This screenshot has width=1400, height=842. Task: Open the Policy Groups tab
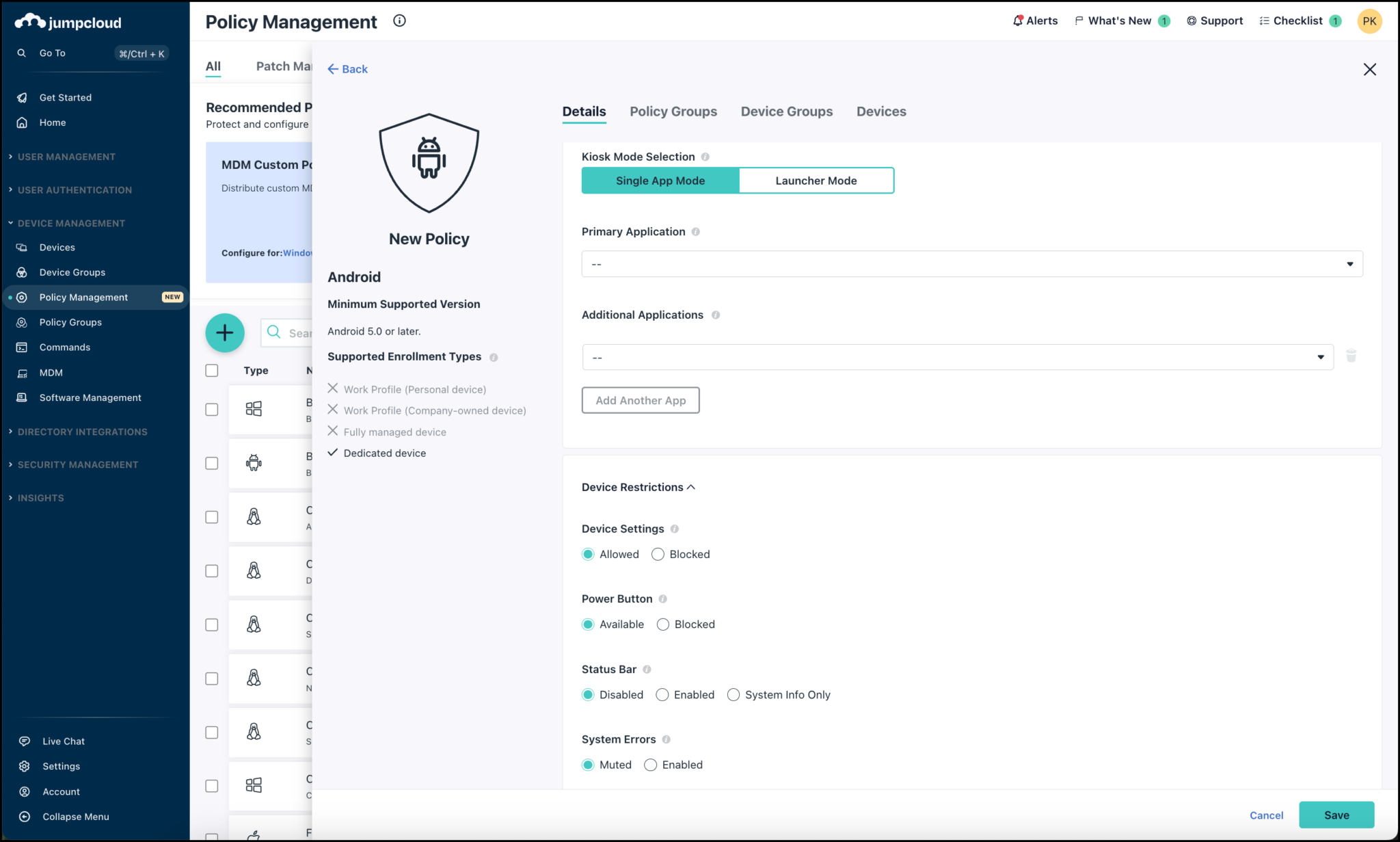(673, 111)
